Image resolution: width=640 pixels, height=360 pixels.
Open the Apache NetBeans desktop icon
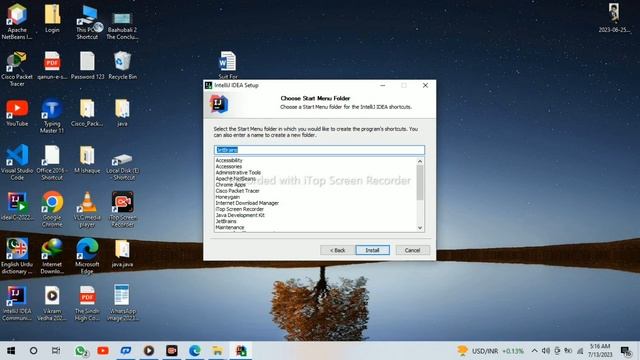tap(17, 21)
